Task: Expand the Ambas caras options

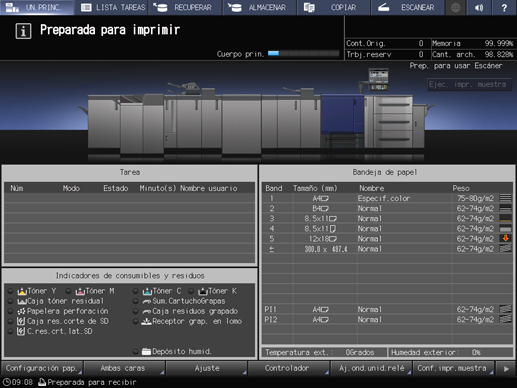Action: 124,368
